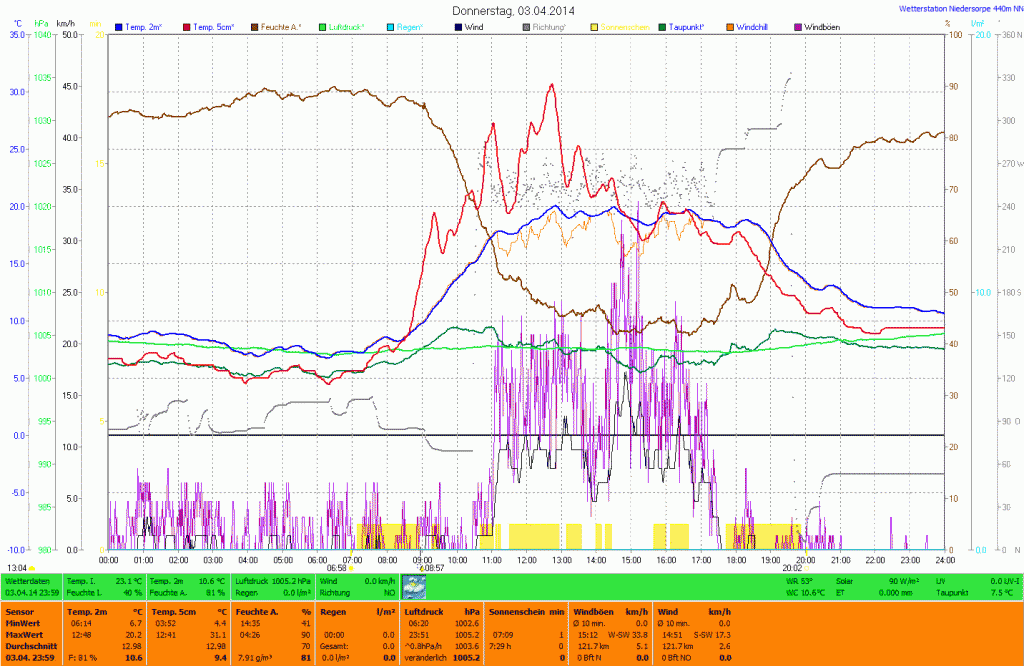Select the 'Windböen' legend label

click(x=822, y=27)
